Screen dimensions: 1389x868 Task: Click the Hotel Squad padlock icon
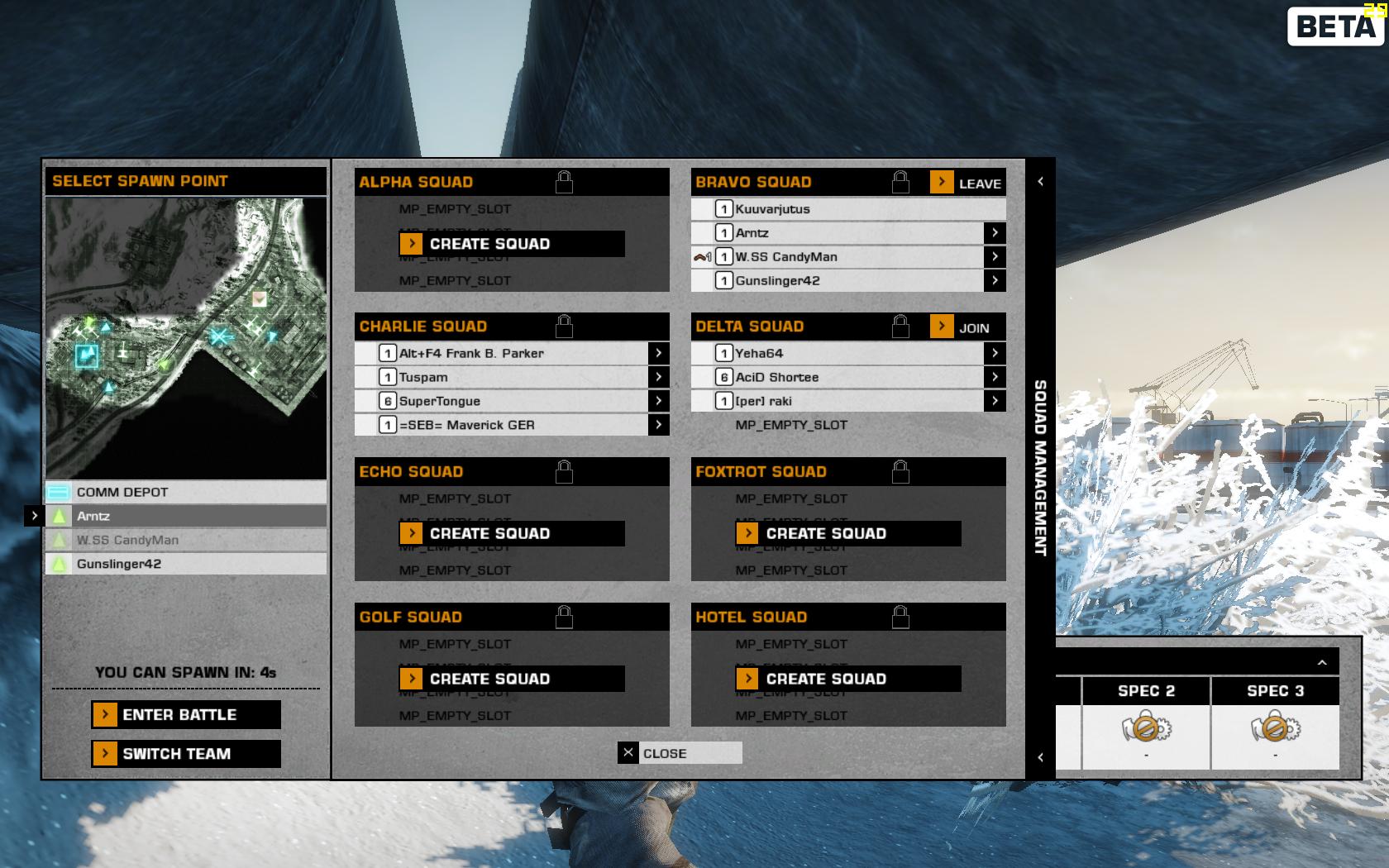click(900, 617)
